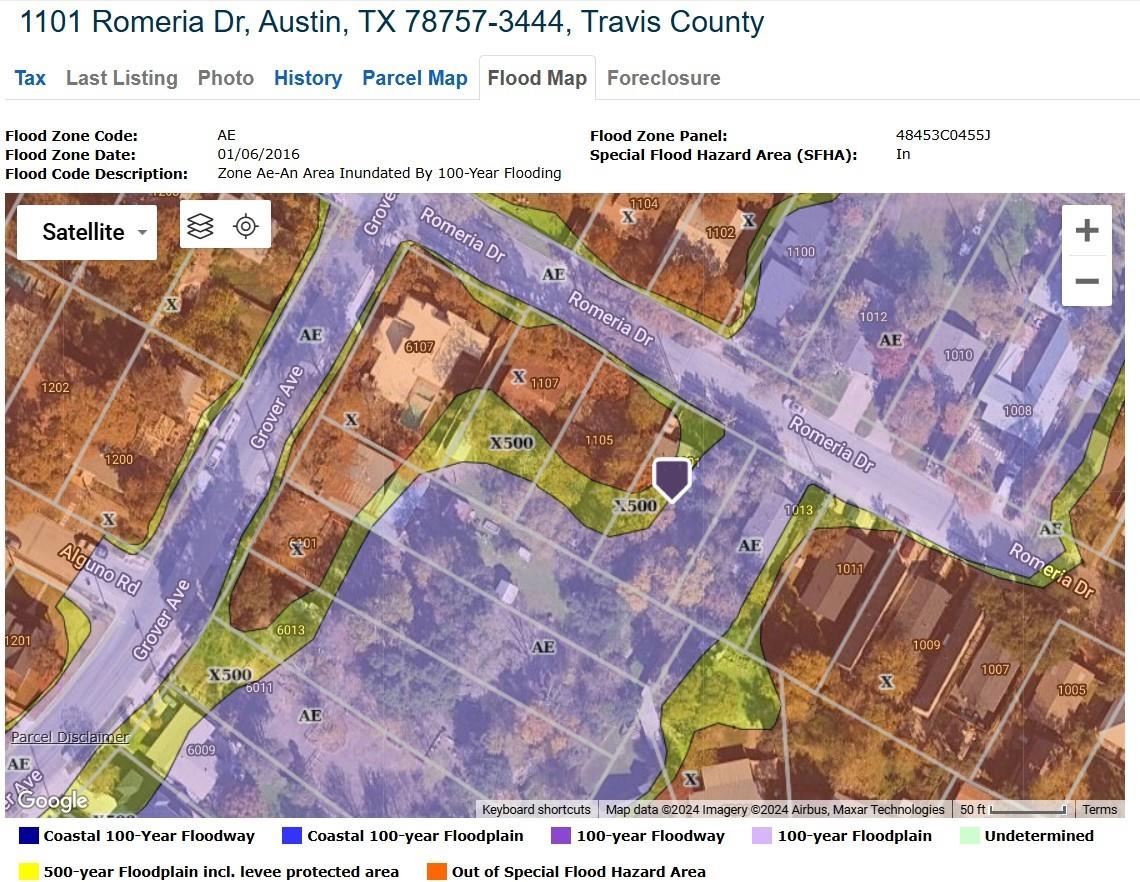Image resolution: width=1140 pixels, height=882 pixels.
Task: Click the Keyboard shortcuts control
Action: click(537, 809)
